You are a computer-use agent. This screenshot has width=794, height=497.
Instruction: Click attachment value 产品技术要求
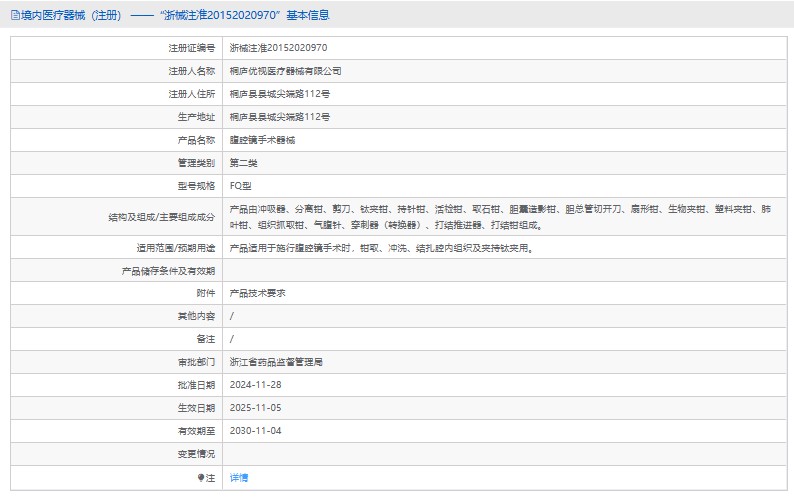tap(258, 293)
